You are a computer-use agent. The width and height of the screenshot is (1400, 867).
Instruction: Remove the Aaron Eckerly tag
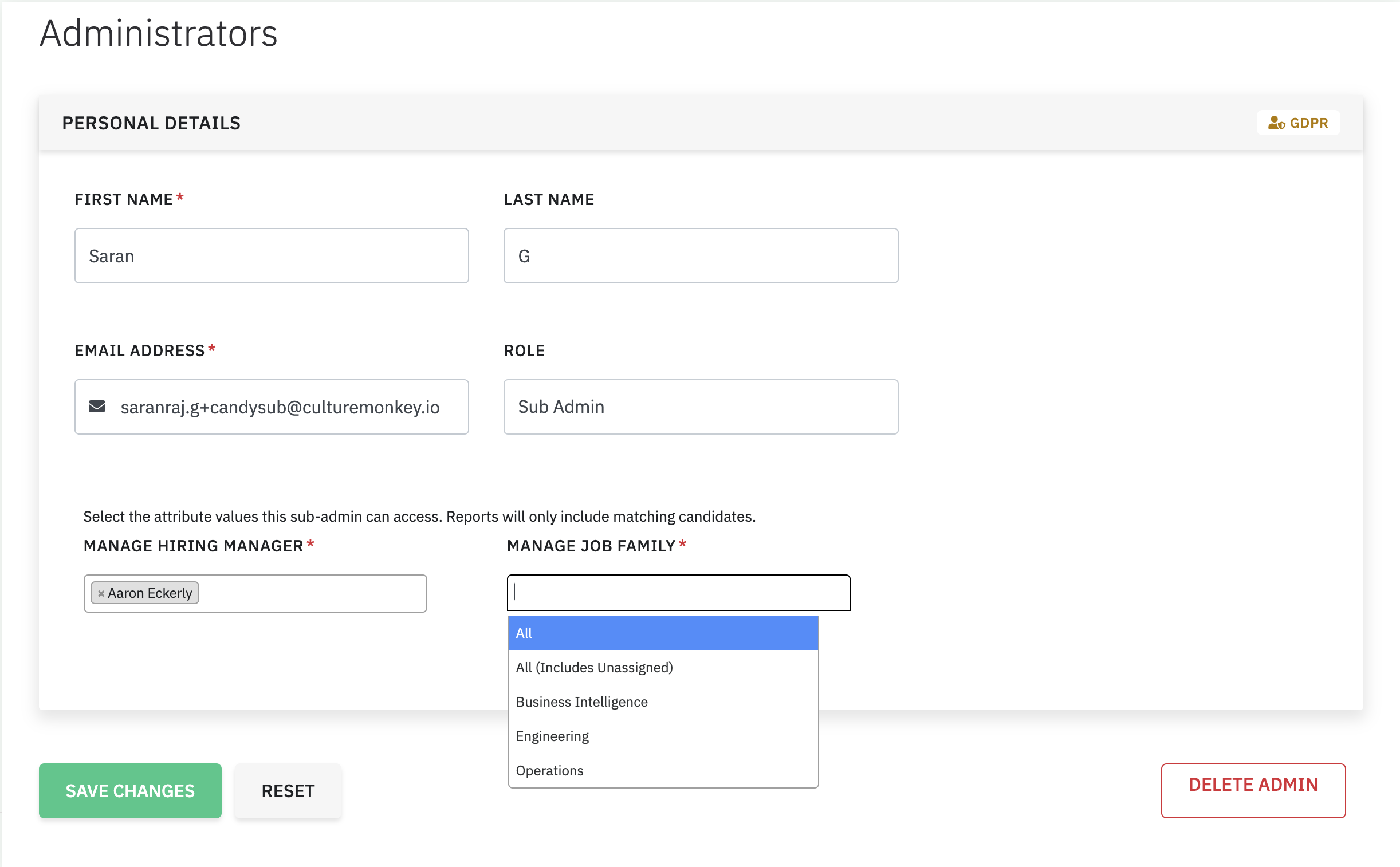coord(101,593)
